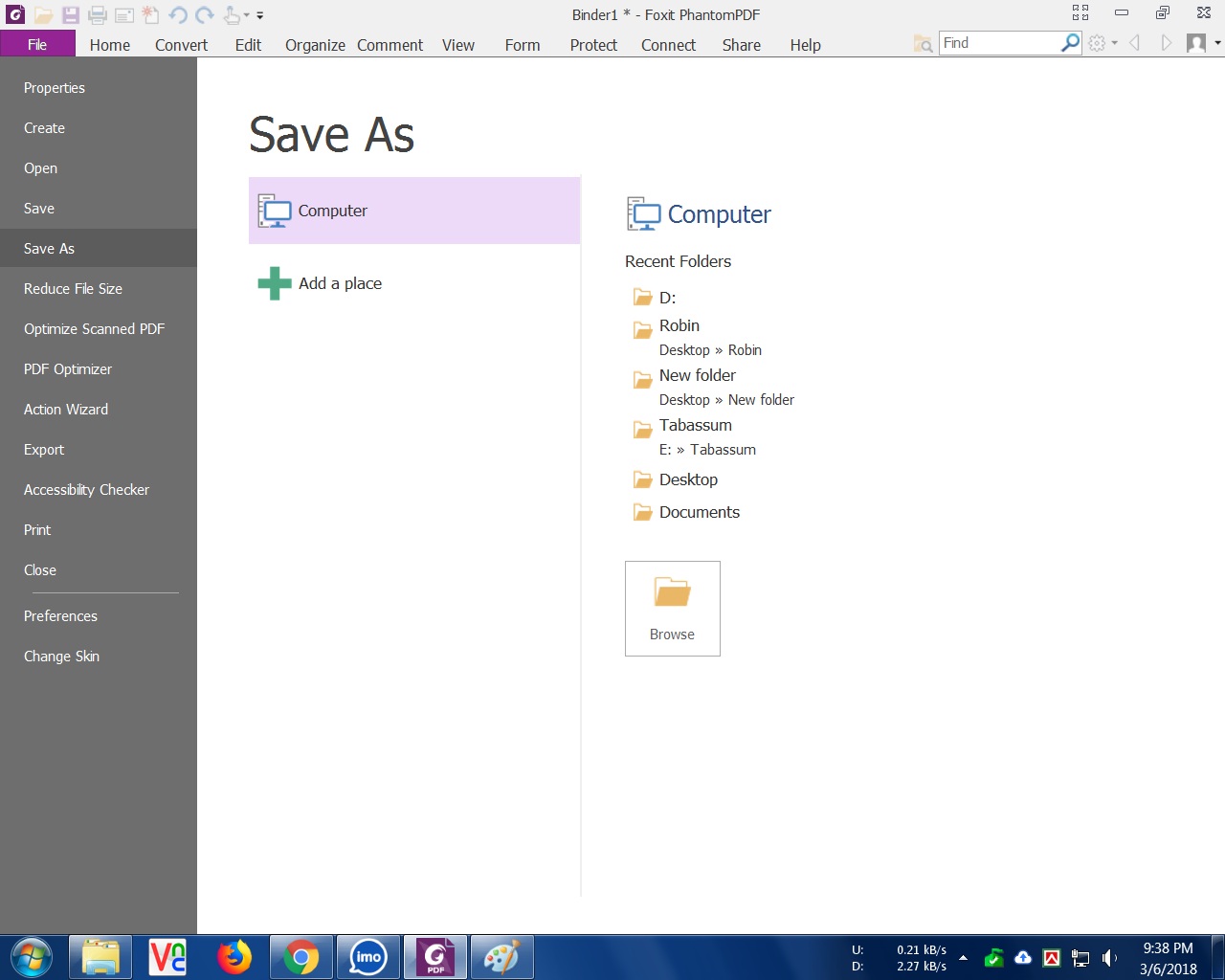Open the search settings gear dropdown
The width and height of the screenshot is (1225, 980).
tap(1102, 44)
